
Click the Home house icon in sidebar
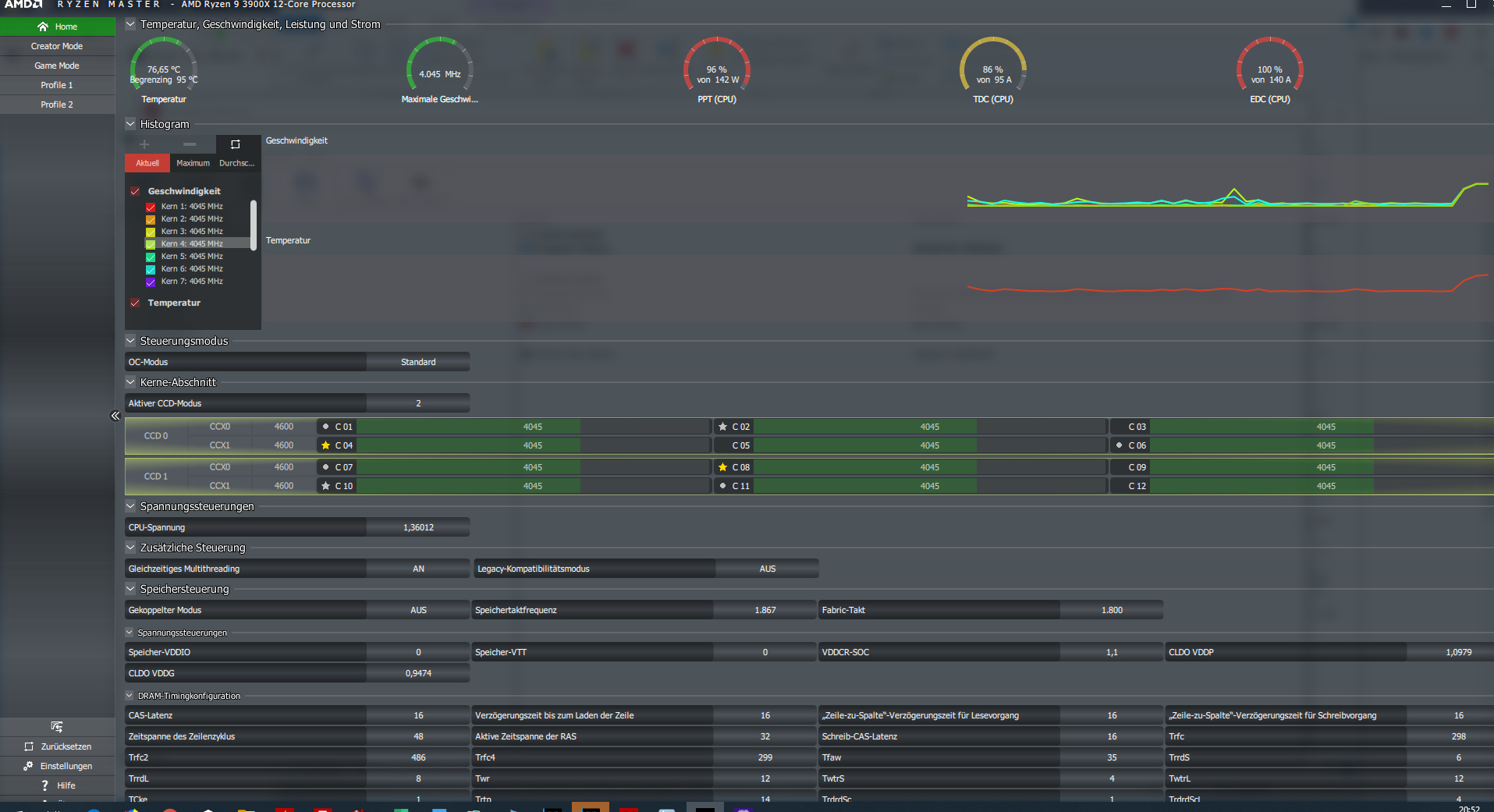pyautogui.click(x=43, y=27)
